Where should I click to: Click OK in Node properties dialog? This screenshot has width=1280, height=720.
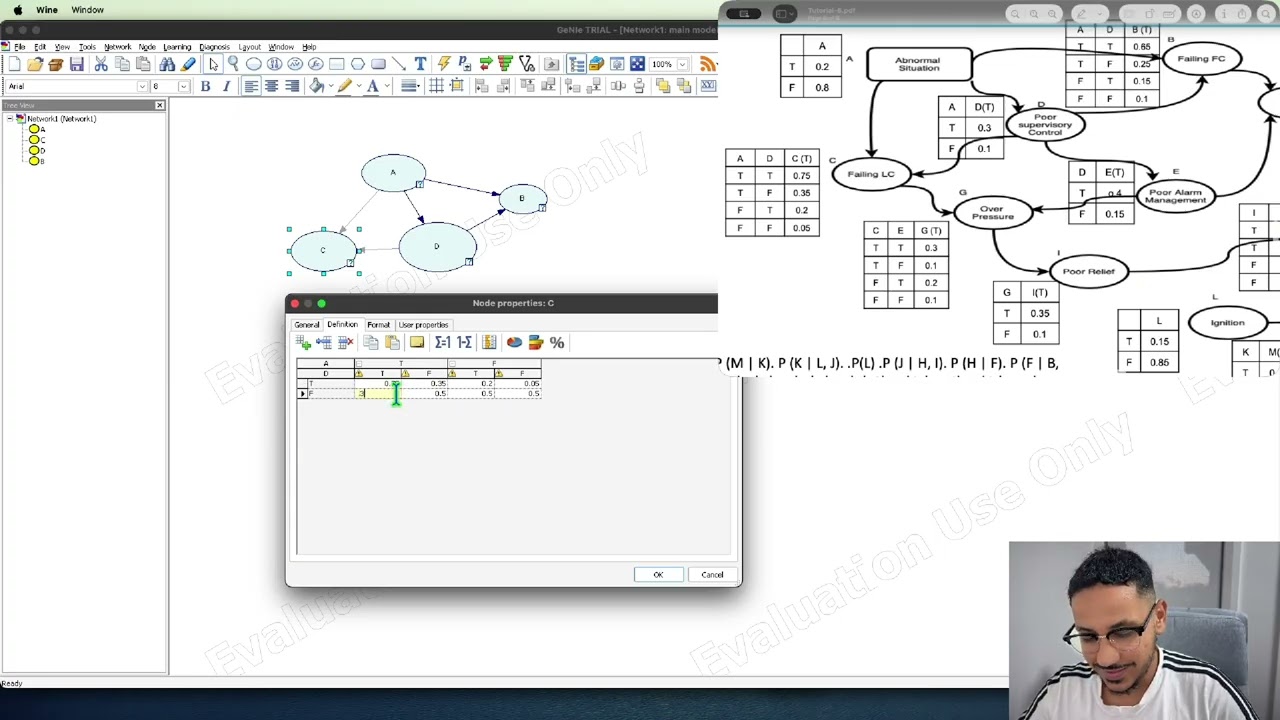tap(658, 575)
